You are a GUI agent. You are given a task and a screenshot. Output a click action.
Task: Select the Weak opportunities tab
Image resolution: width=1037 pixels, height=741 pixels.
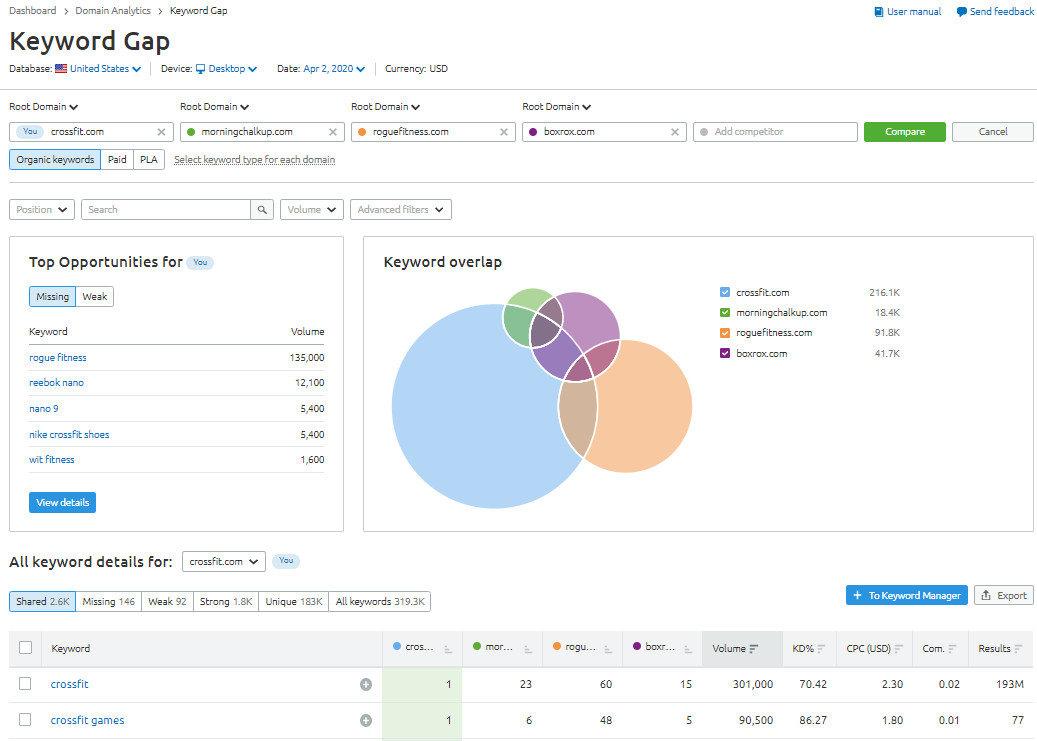(95, 297)
